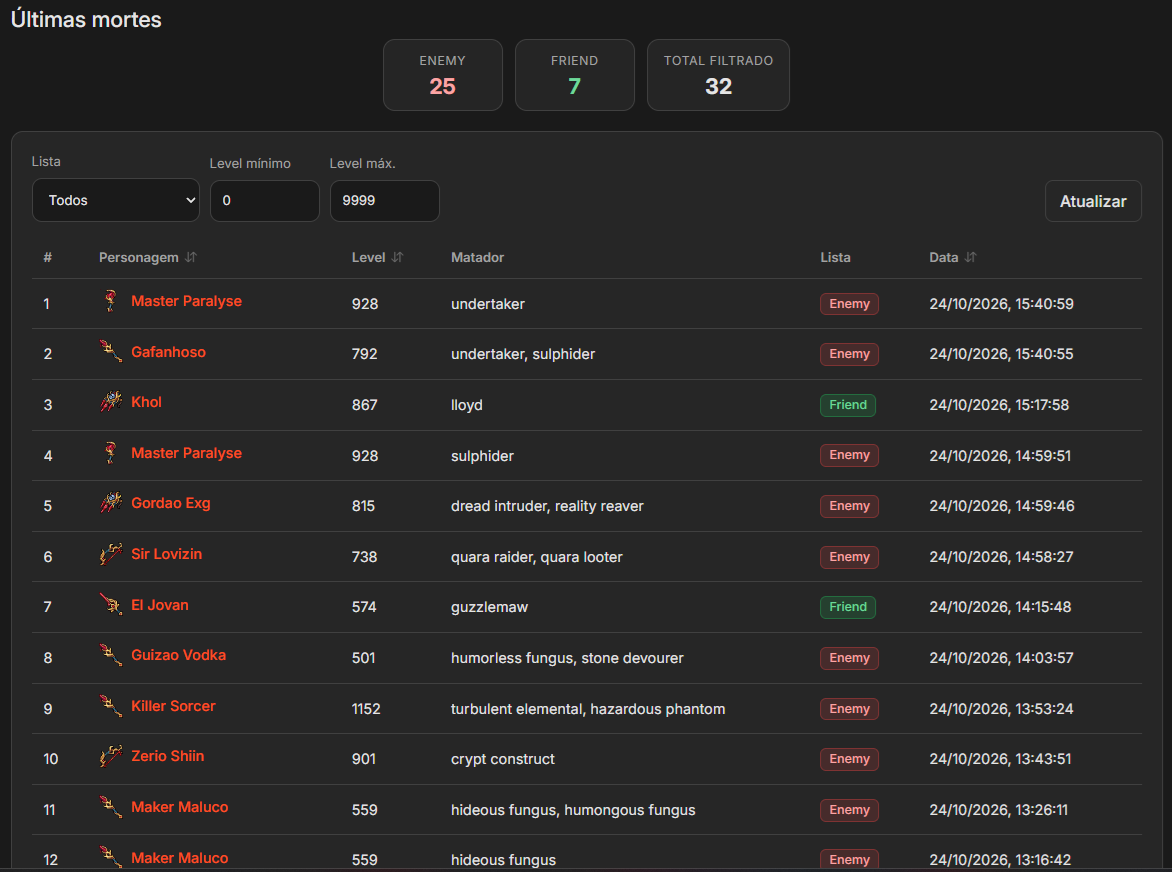Click Maker Maluco's icon in the 13:26:11 row
The width and height of the screenshot is (1172, 872).
coord(111,807)
